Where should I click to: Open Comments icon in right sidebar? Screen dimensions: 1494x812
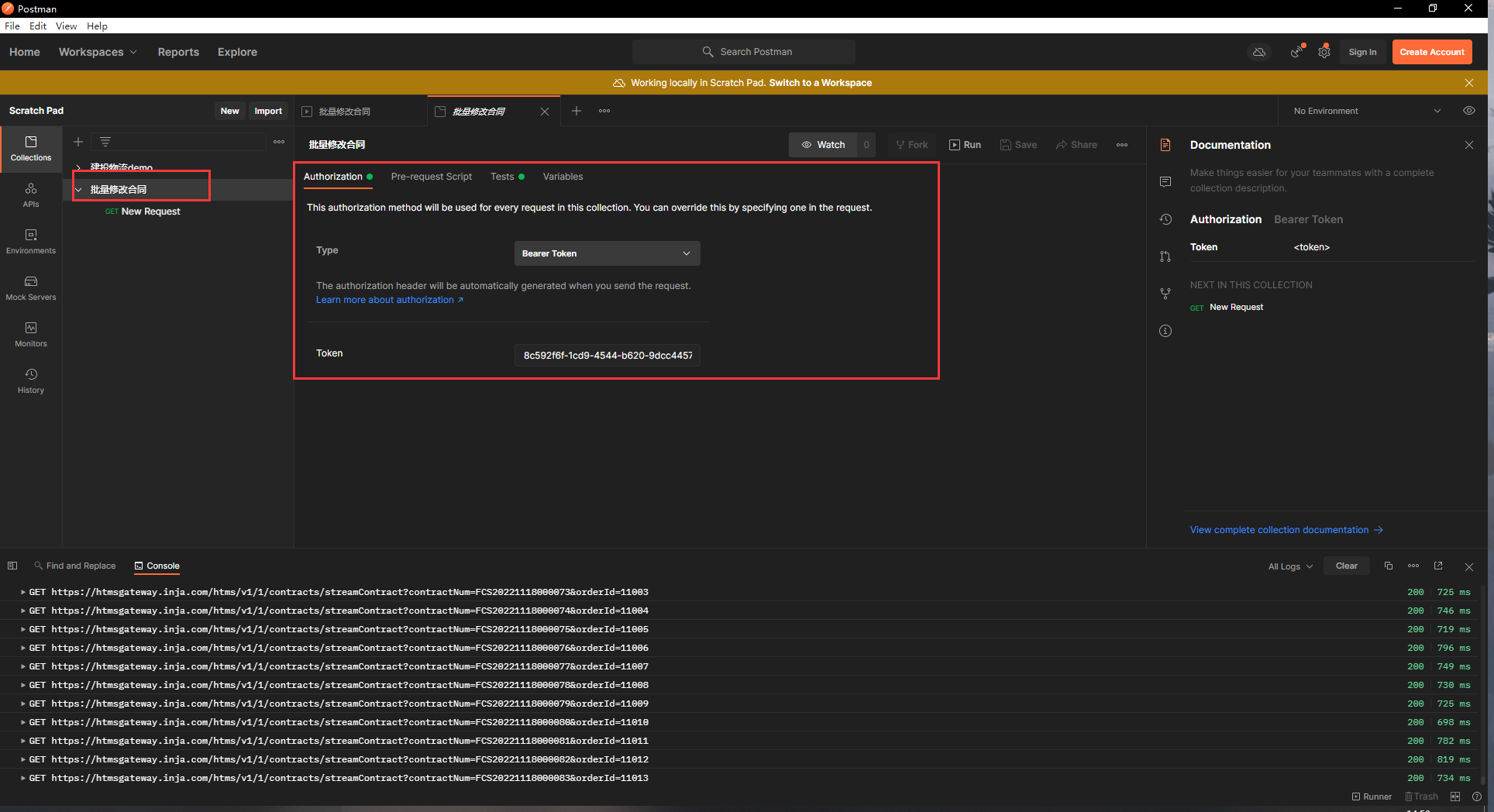point(1165,182)
